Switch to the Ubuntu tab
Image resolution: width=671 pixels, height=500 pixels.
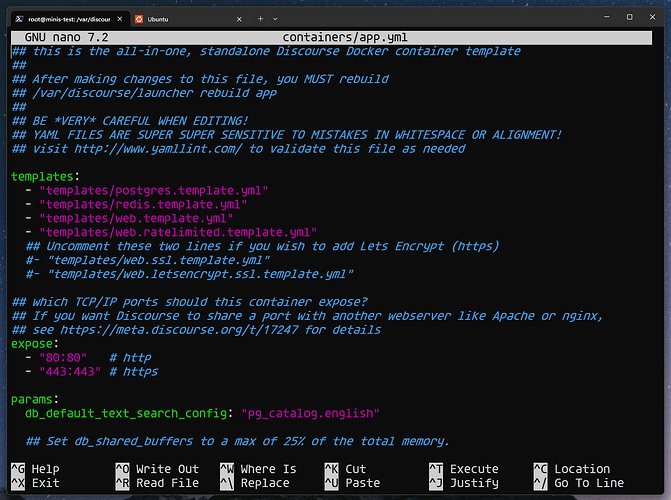[x=188, y=19]
